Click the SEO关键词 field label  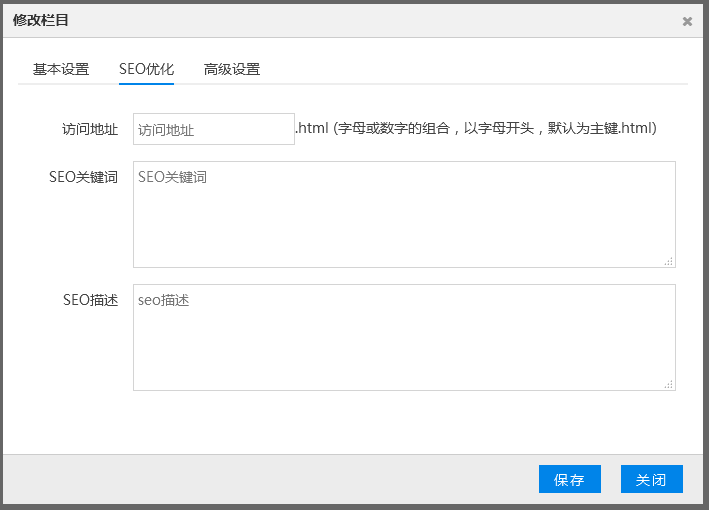coord(83,177)
